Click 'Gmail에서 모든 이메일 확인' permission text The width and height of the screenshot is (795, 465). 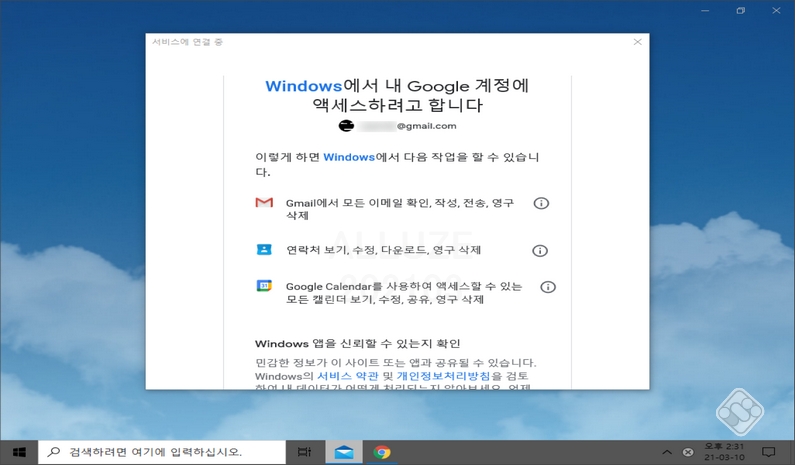[x=400, y=209]
